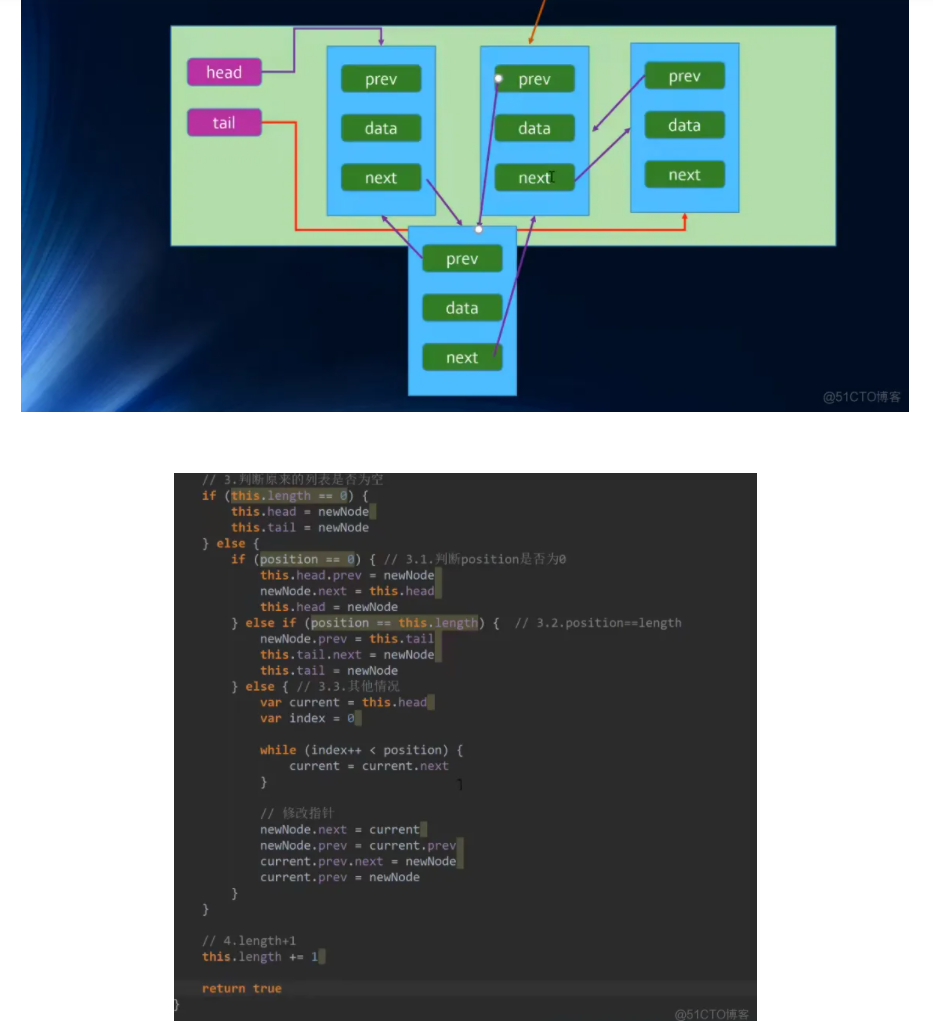The height and width of the screenshot is (1021, 933).
Task: Click comment '// 3.1.判断position是否为0'
Action: point(475,559)
